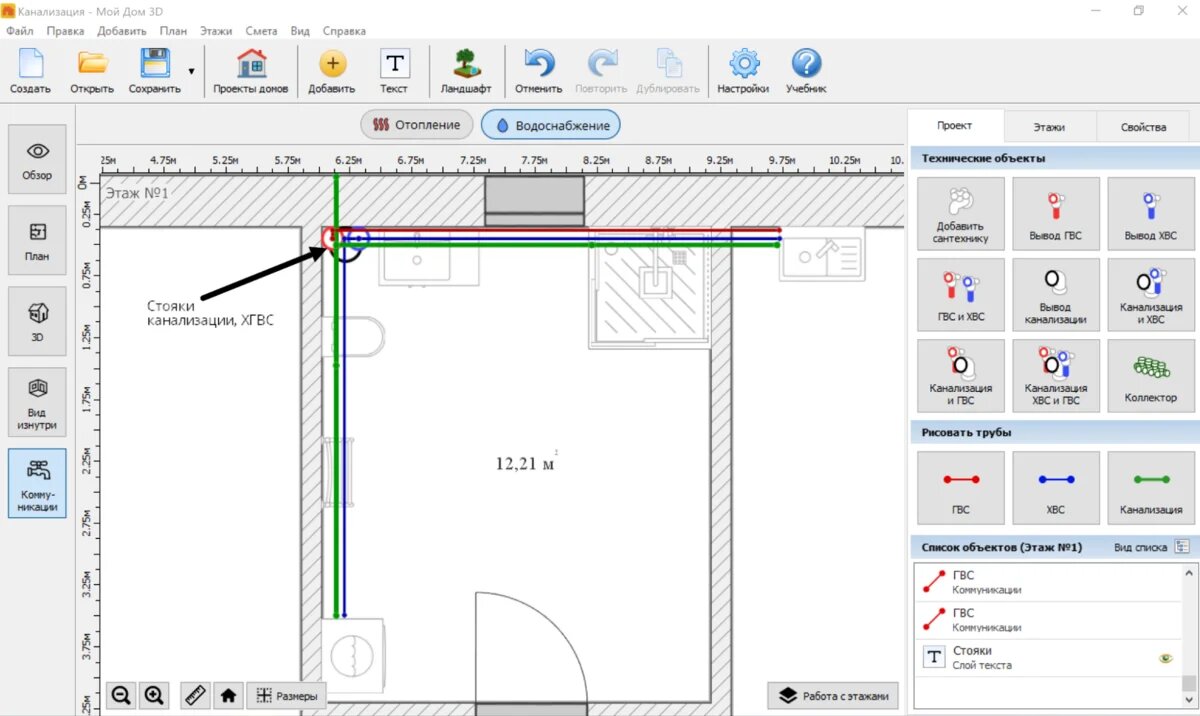Switch to Обзор view mode
Screen dimensions: 1200x716
37,159
